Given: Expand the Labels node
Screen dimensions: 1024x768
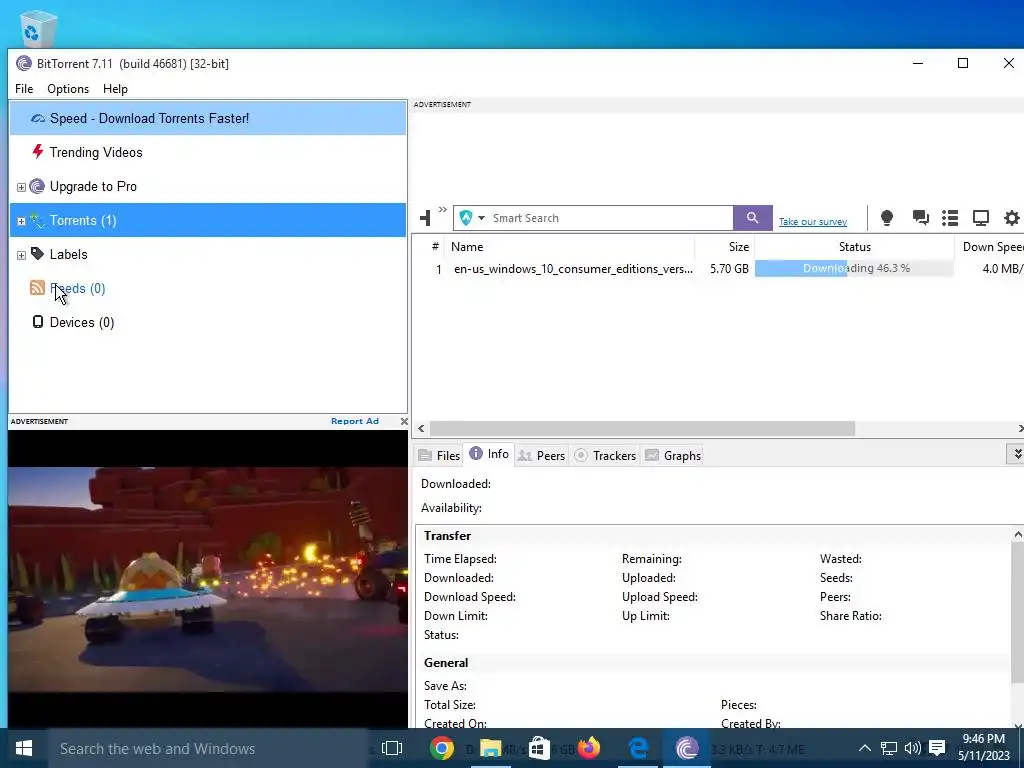Looking at the screenshot, I should tap(21, 255).
